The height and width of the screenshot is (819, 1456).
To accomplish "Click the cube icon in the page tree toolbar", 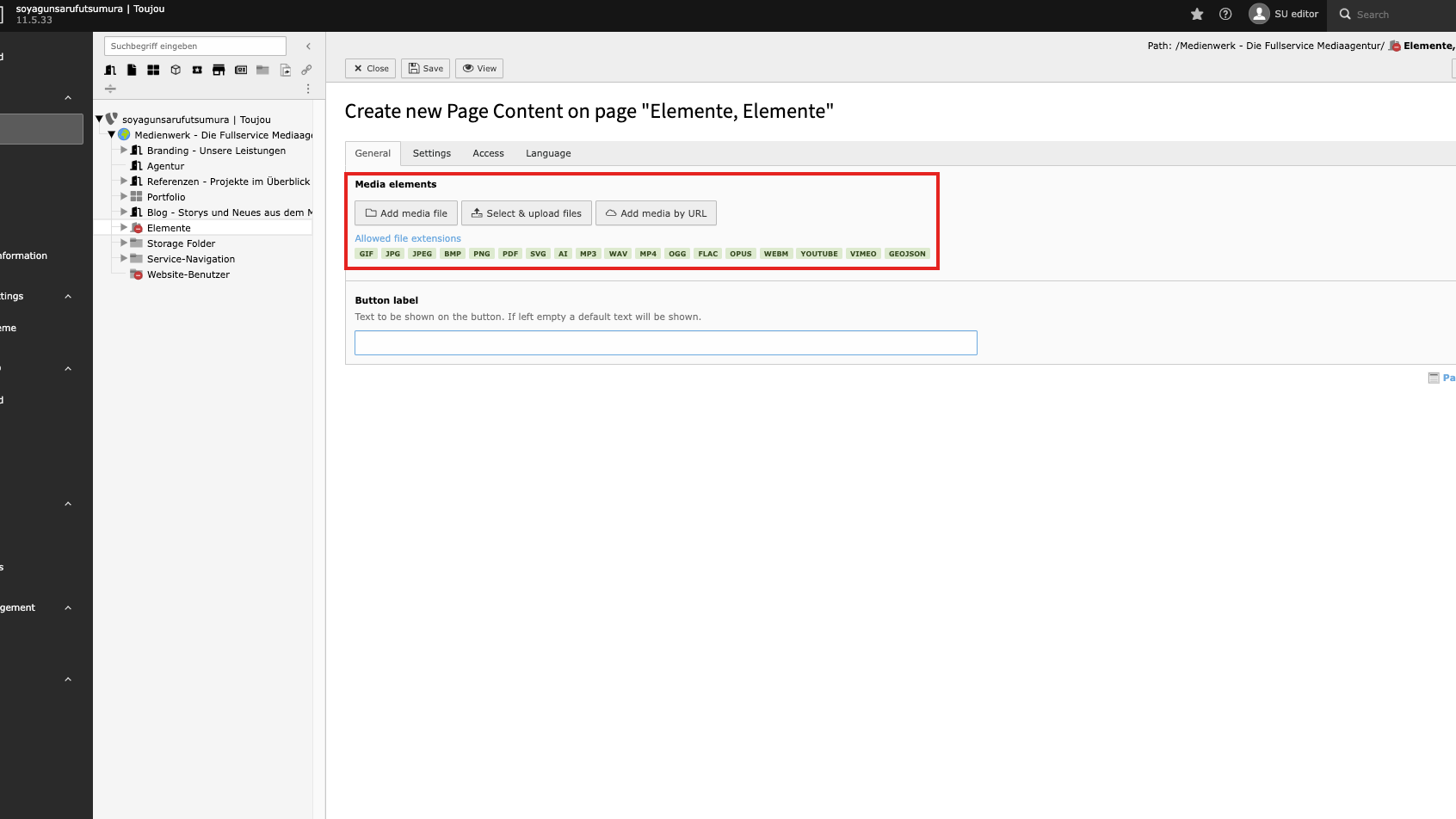I will tap(176, 70).
